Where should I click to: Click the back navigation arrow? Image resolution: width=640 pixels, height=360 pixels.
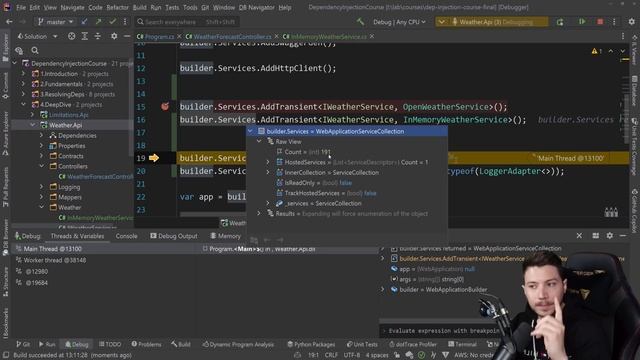pos(9,22)
